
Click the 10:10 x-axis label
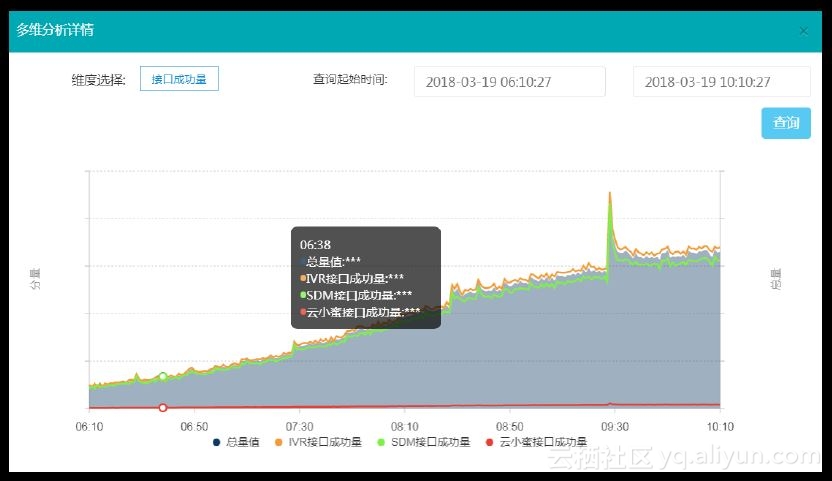pos(720,427)
